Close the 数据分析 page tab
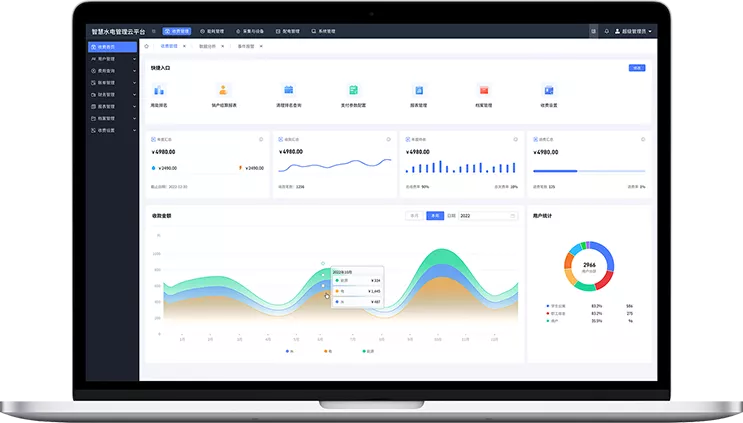743x423 pixels. coord(223,46)
